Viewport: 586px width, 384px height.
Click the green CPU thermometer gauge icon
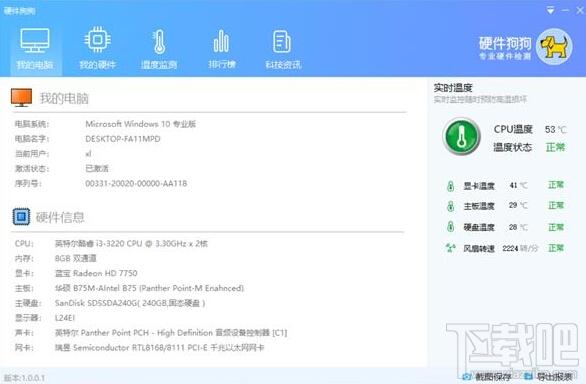461,136
